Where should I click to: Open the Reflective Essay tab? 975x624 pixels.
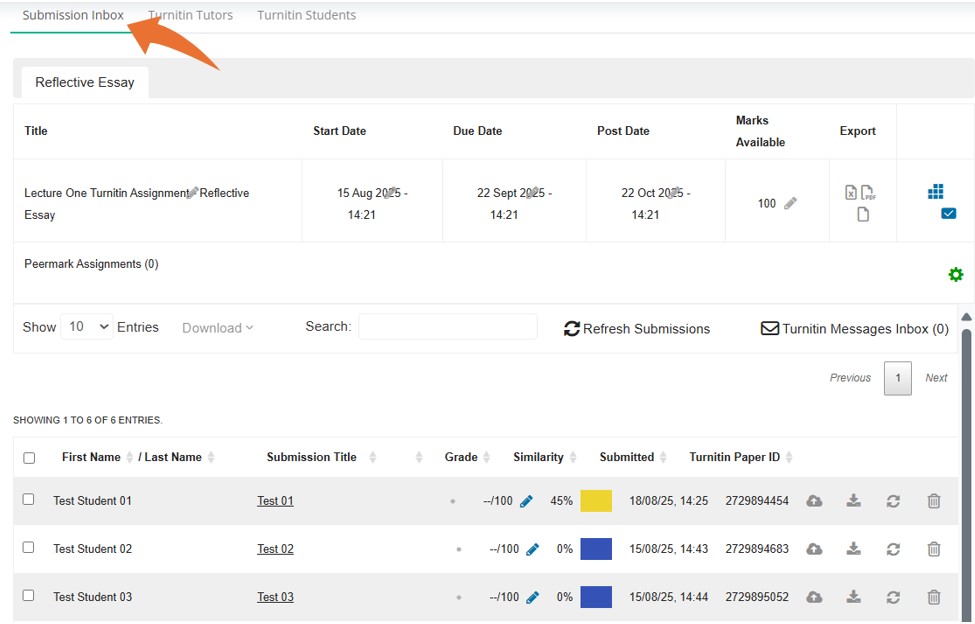click(x=85, y=82)
